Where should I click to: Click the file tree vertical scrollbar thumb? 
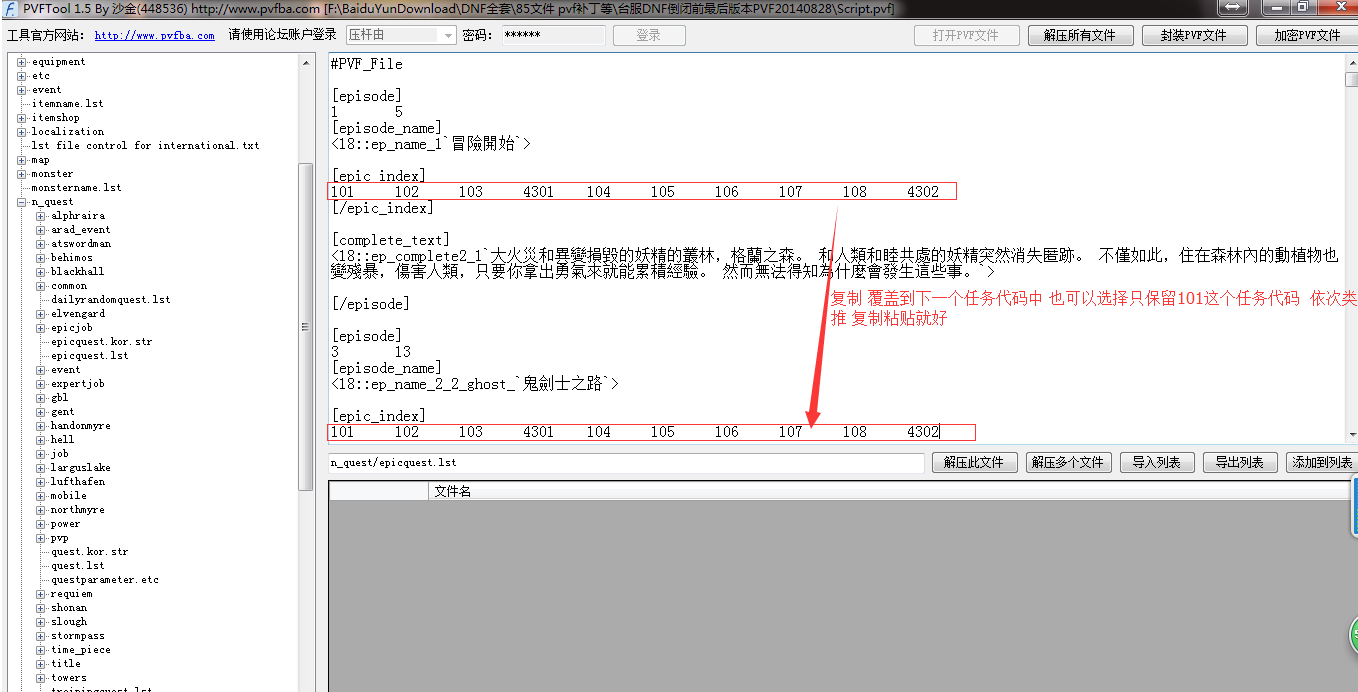(x=306, y=326)
